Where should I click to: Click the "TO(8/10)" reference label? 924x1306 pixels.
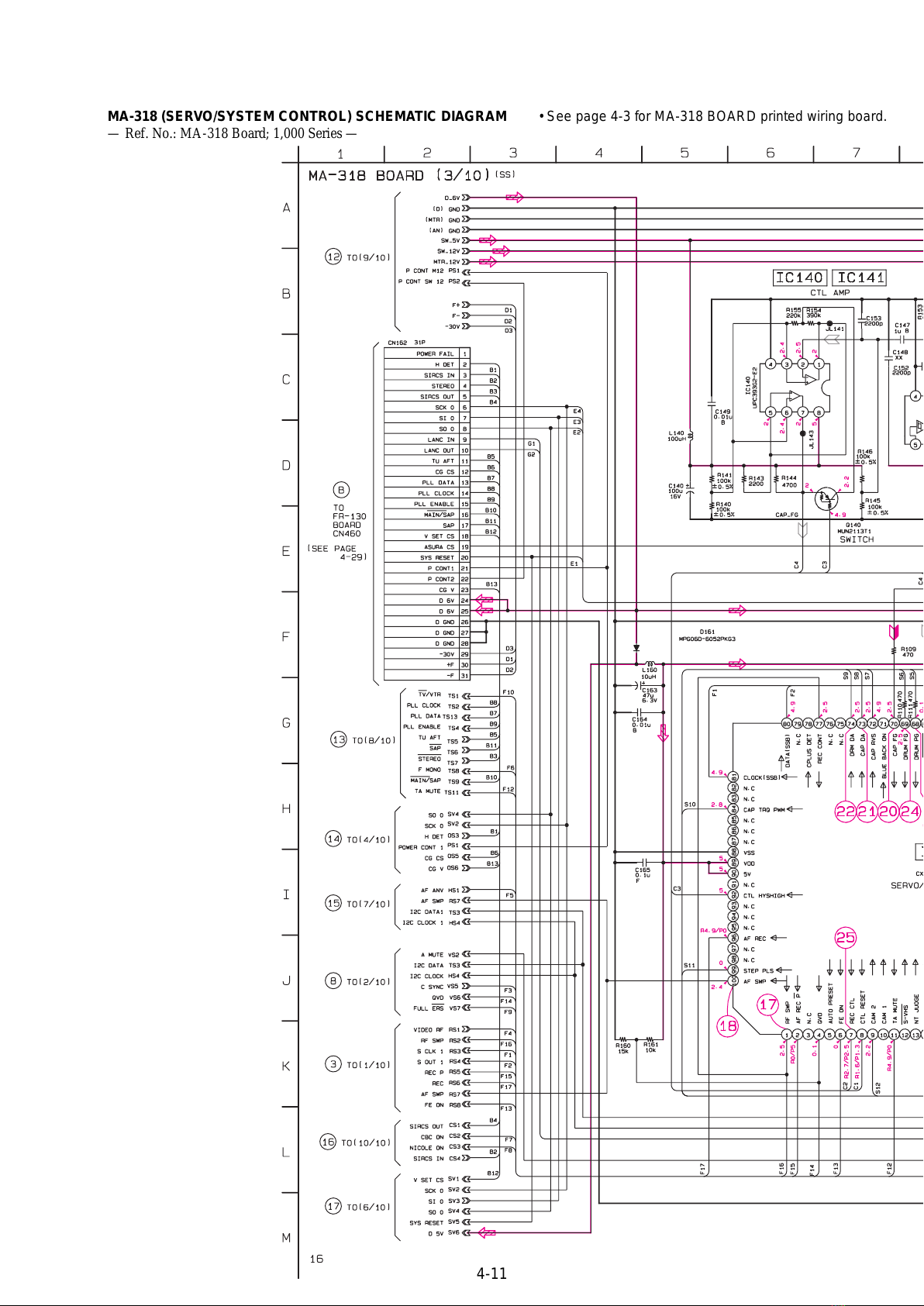click(374, 740)
